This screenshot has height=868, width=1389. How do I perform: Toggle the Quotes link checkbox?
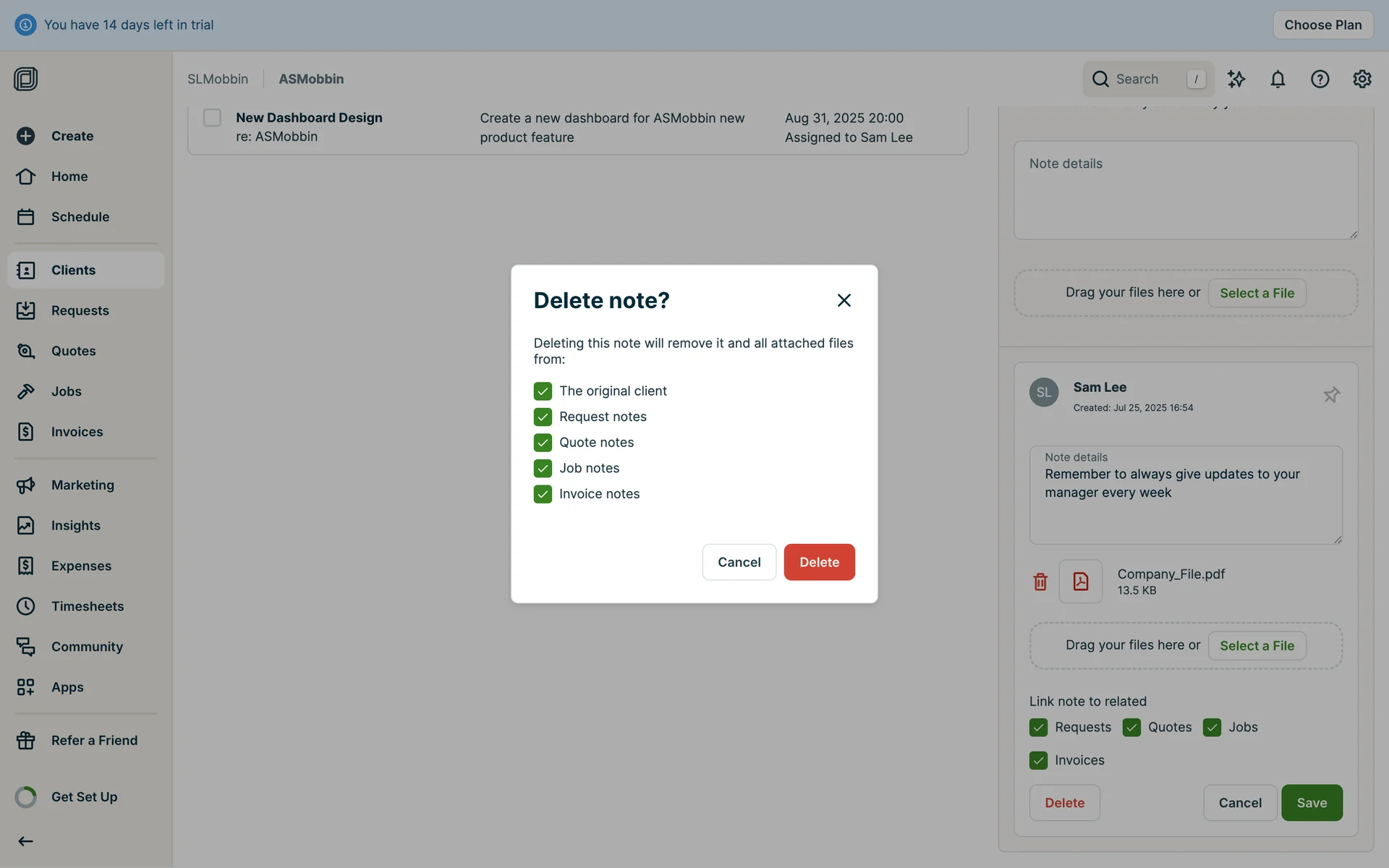click(x=1131, y=727)
